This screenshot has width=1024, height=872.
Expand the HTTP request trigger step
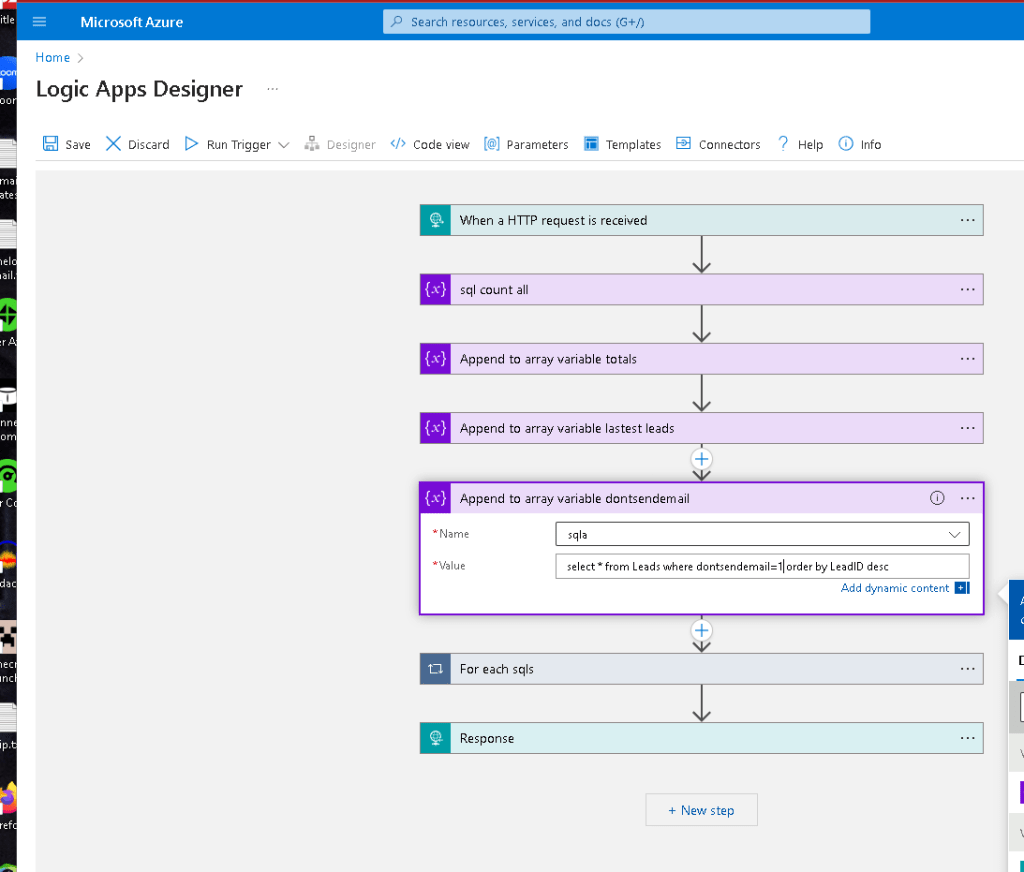(701, 220)
